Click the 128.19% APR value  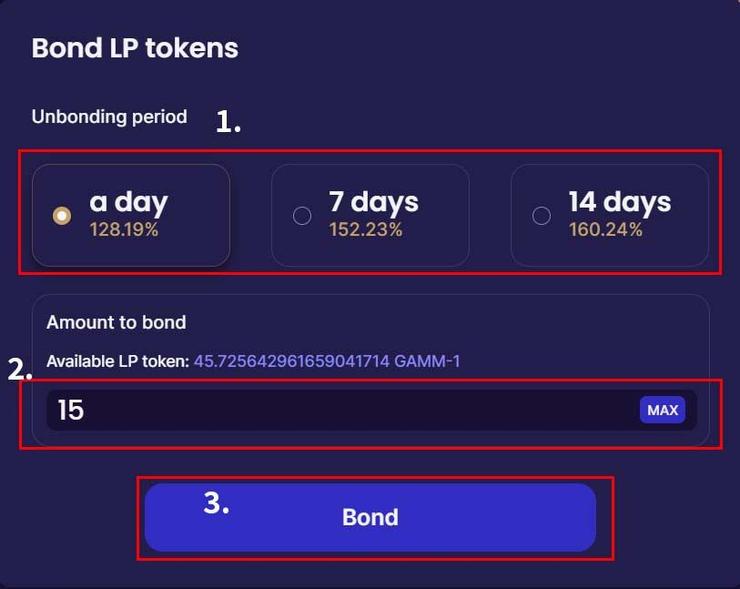pyautogui.click(x=124, y=230)
